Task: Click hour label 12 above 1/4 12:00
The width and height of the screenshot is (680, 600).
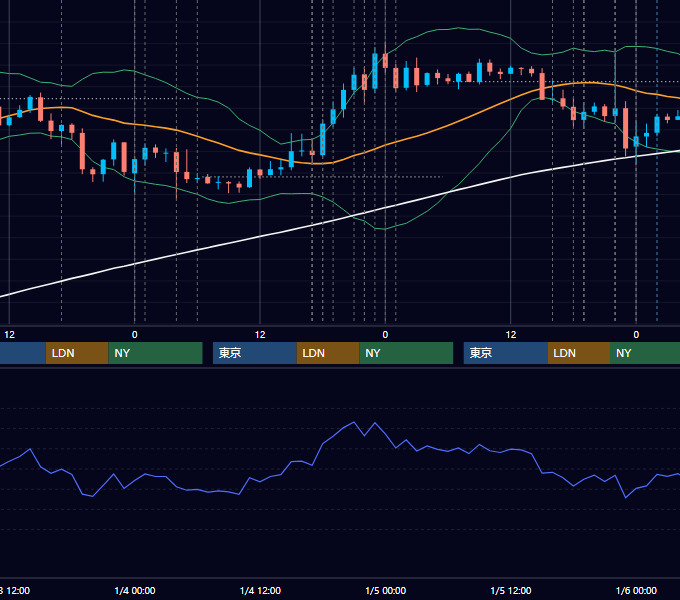Action: tap(260, 335)
